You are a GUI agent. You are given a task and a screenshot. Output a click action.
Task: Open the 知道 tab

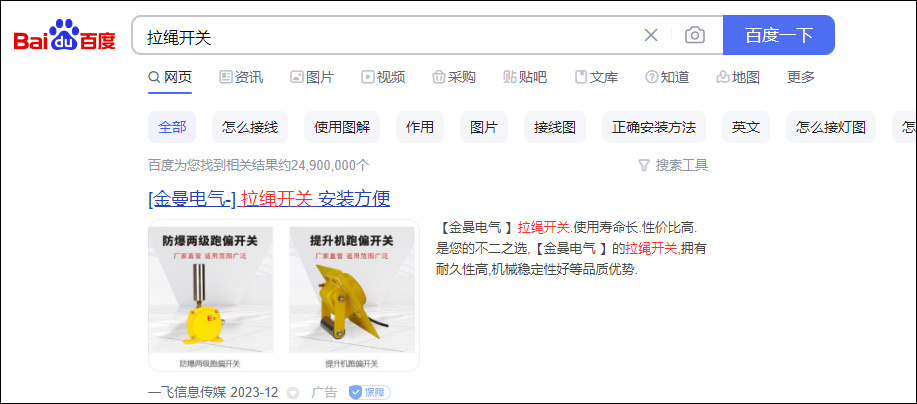[x=667, y=77]
